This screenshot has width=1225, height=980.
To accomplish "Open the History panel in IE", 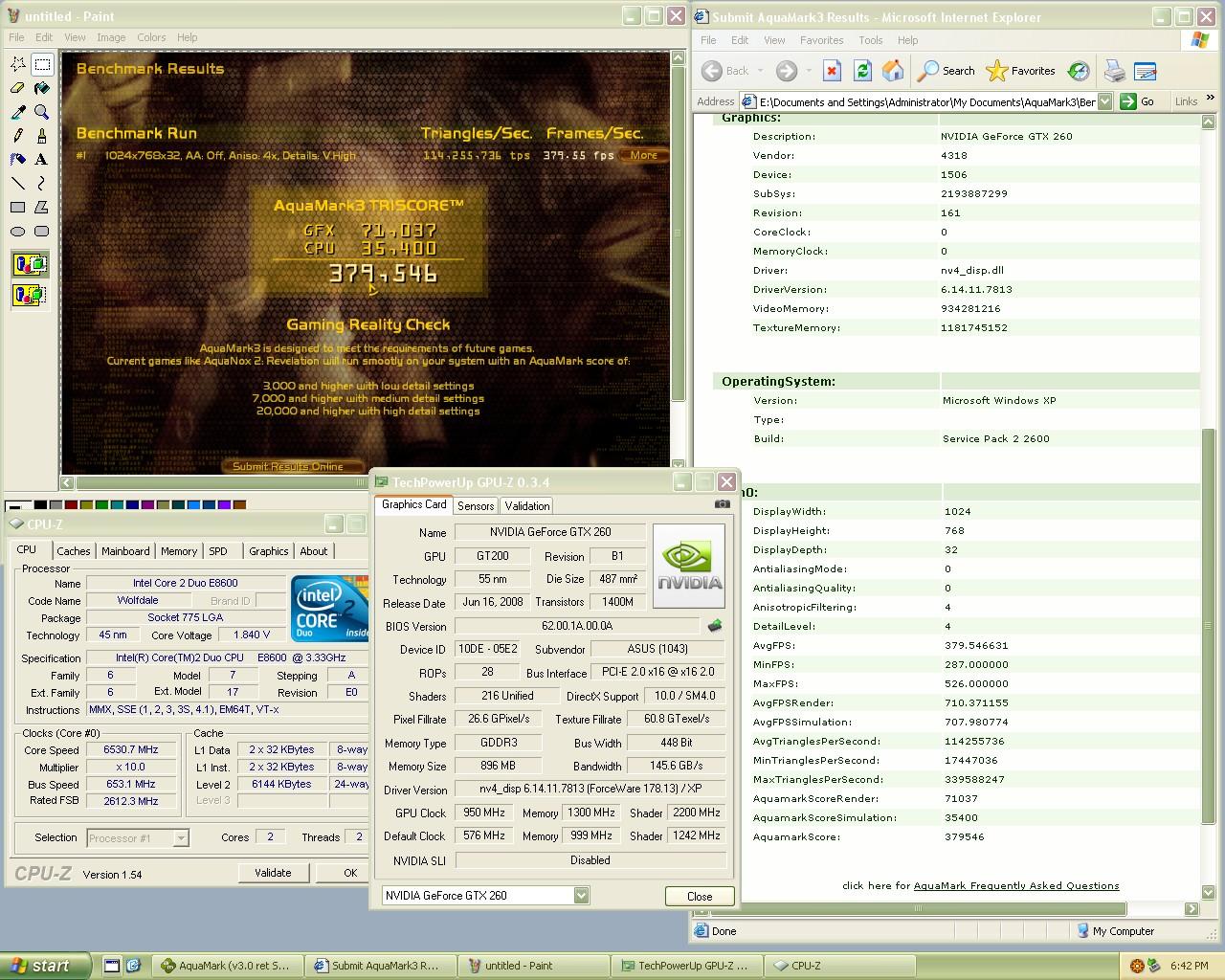I will pyautogui.click(x=1079, y=71).
